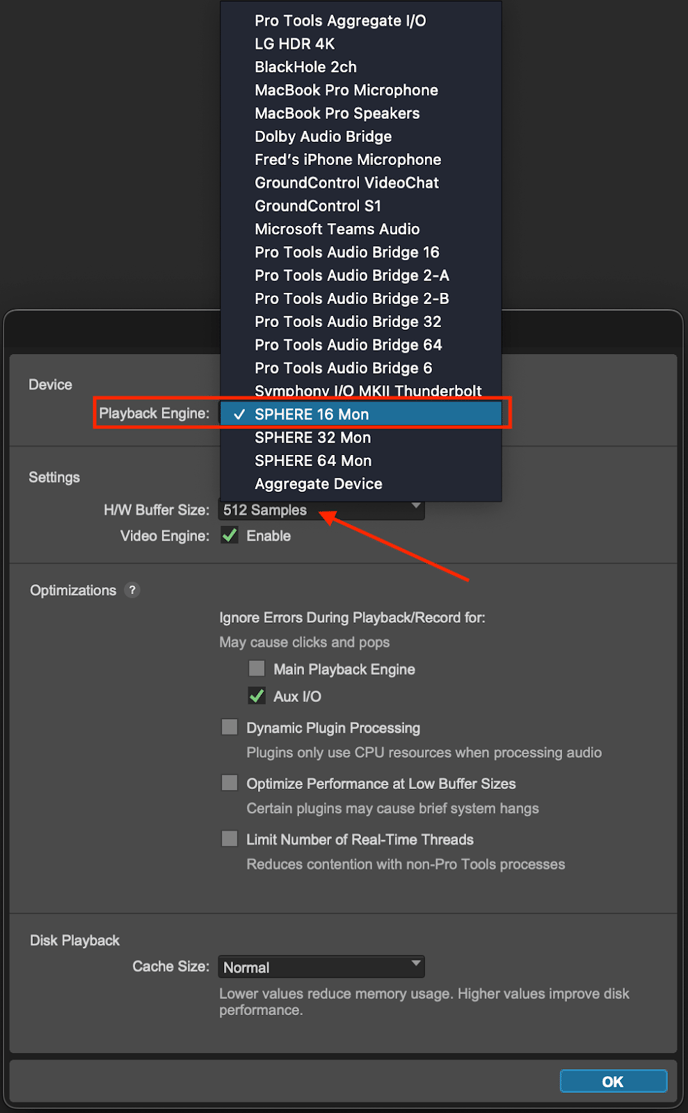Choose Pro Tools Aggregate I/O

pyautogui.click(x=340, y=20)
